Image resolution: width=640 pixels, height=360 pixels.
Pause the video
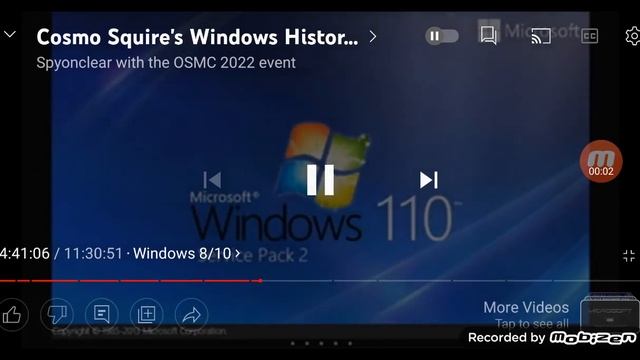320,180
